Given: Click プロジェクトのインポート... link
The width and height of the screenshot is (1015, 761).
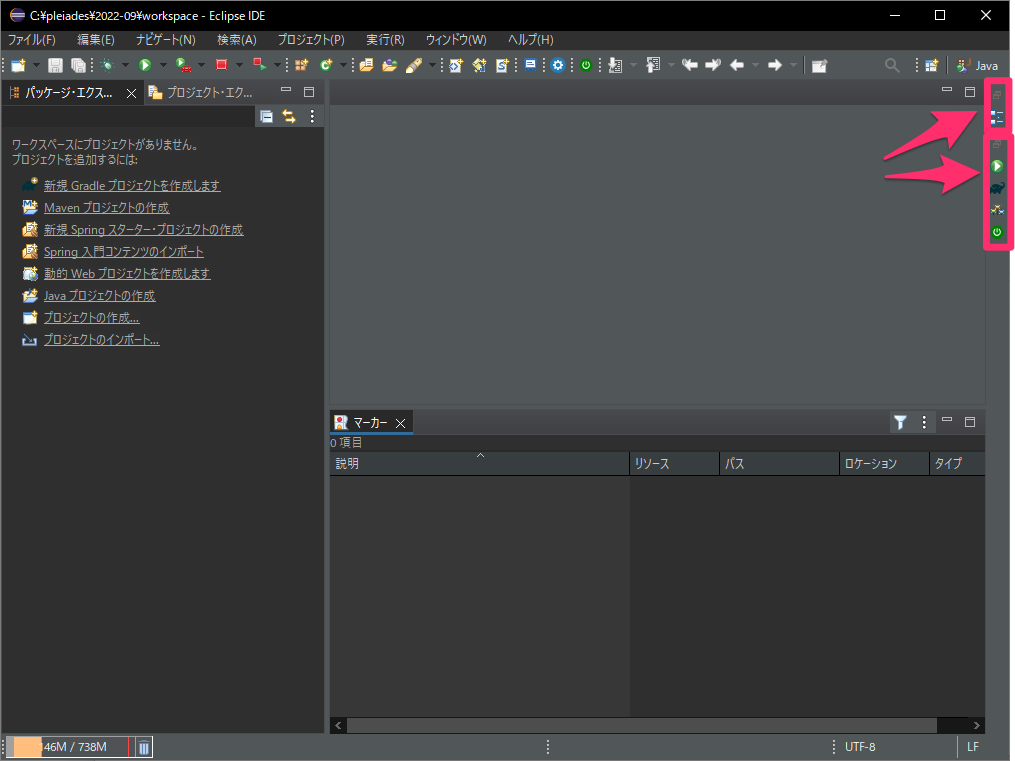Looking at the screenshot, I should pyautogui.click(x=102, y=340).
